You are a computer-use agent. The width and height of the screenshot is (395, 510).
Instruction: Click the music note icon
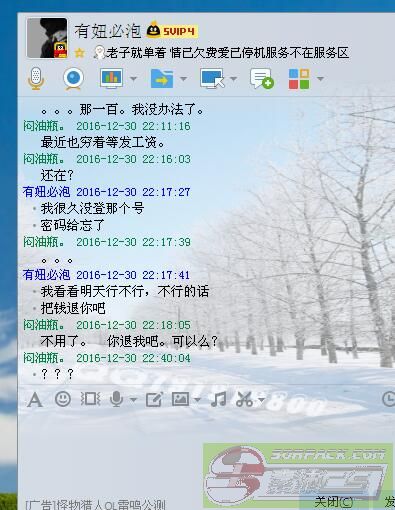tap(219, 399)
